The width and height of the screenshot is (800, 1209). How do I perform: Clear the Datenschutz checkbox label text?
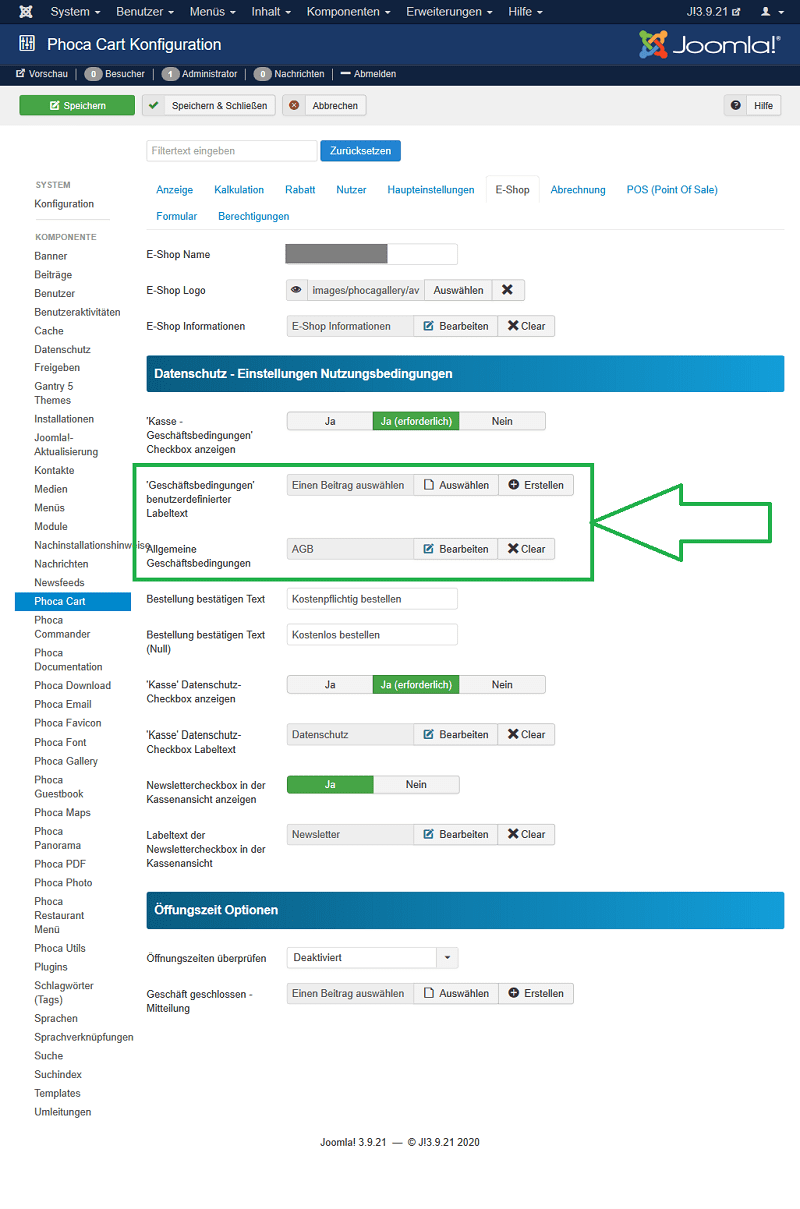pyautogui.click(x=526, y=734)
